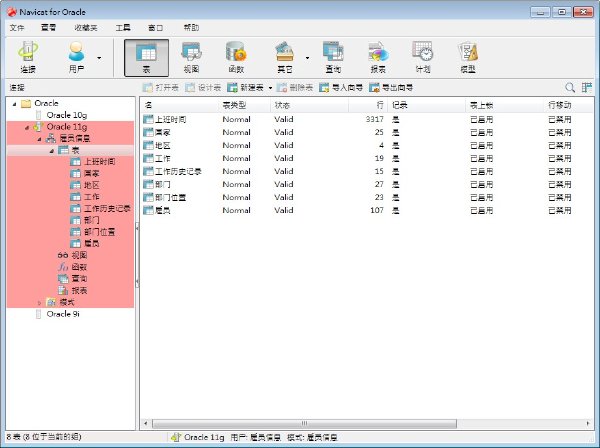Open the 帮助 menu
600x448 pixels.
click(191, 28)
